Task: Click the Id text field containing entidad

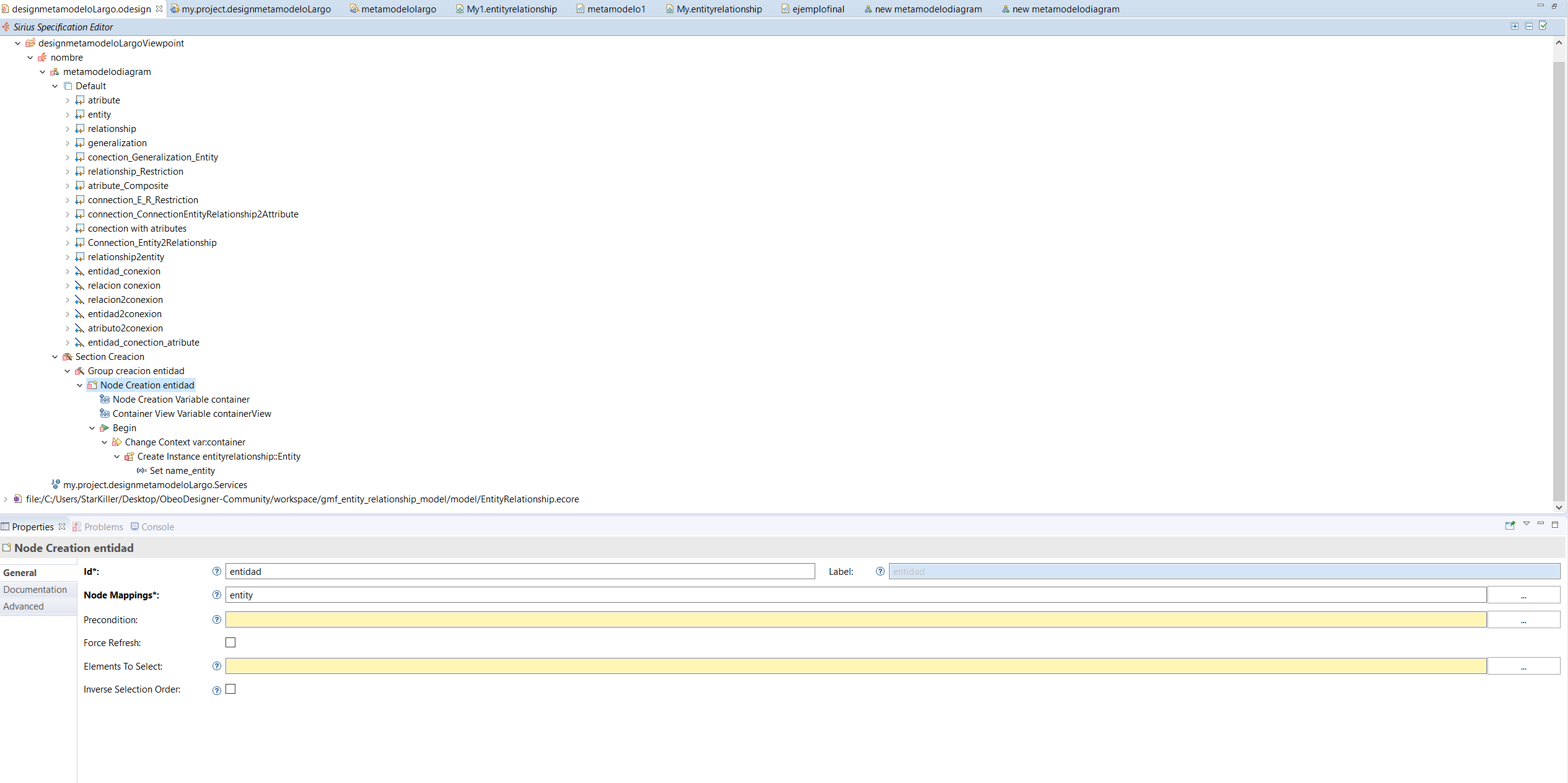Action: tap(519, 571)
